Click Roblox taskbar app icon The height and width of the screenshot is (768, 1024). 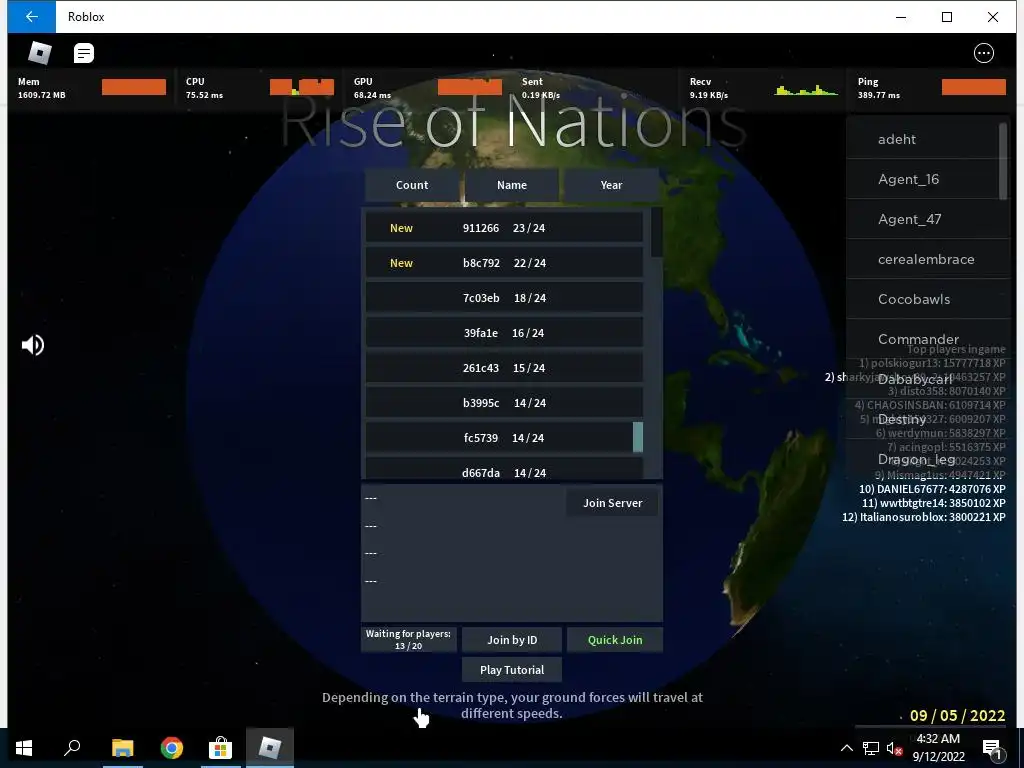point(270,748)
